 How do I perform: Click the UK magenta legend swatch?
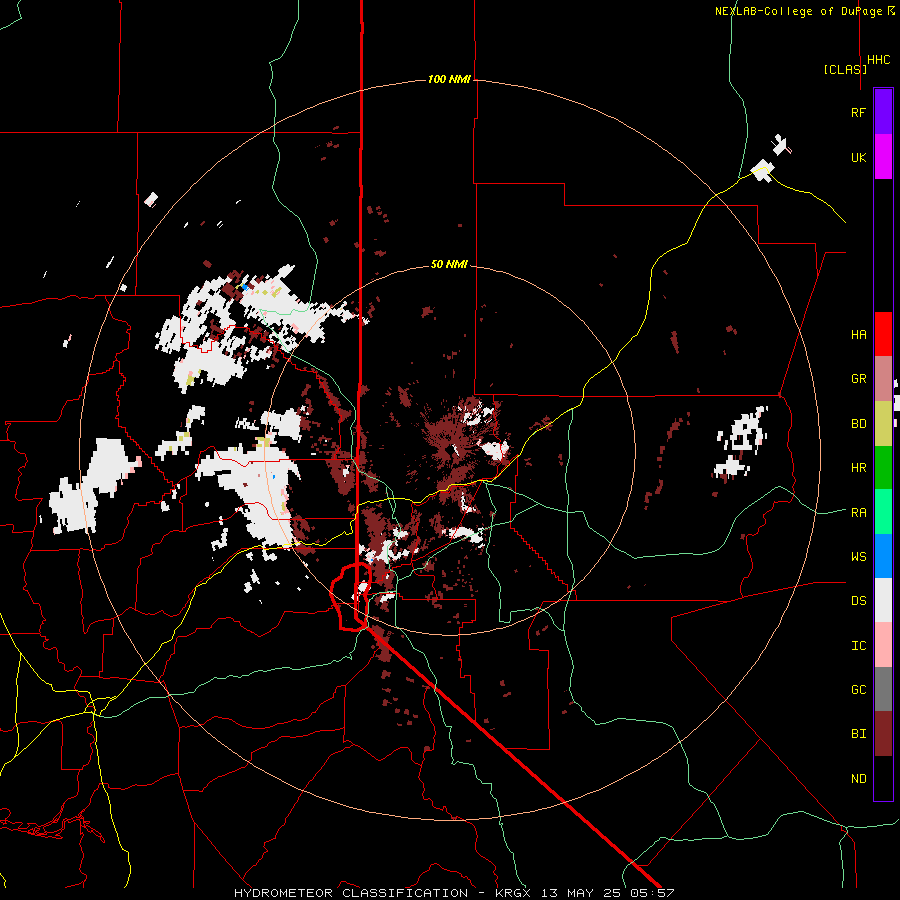pos(883,157)
